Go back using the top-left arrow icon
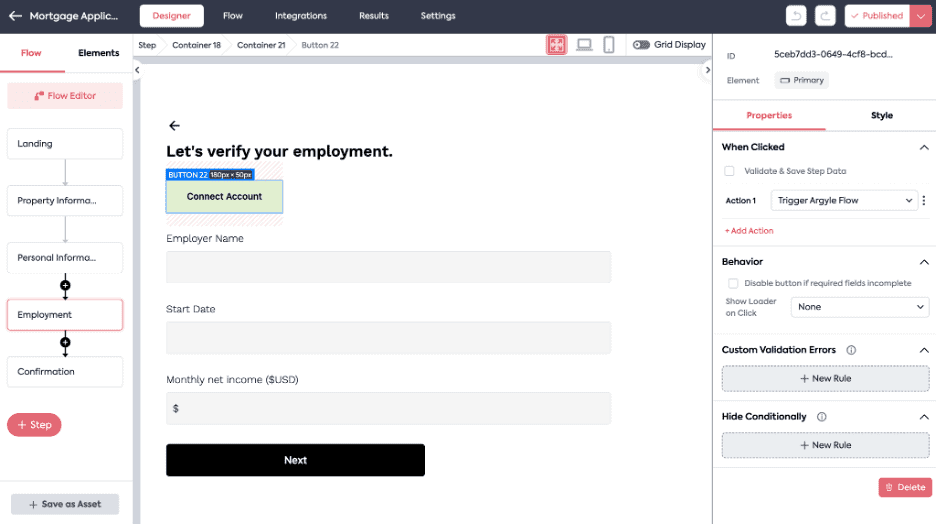Image resolution: width=936 pixels, height=524 pixels. (x=16, y=16)
